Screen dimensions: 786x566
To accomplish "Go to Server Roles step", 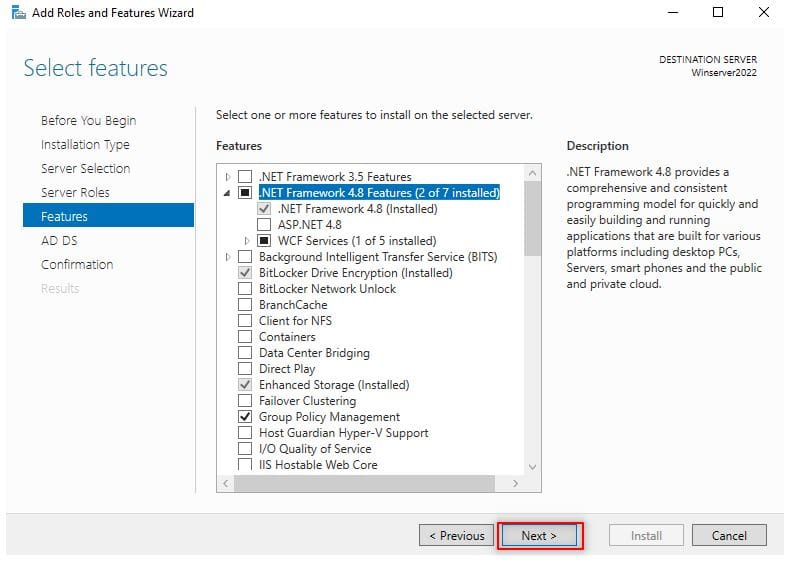I will 75,192.
